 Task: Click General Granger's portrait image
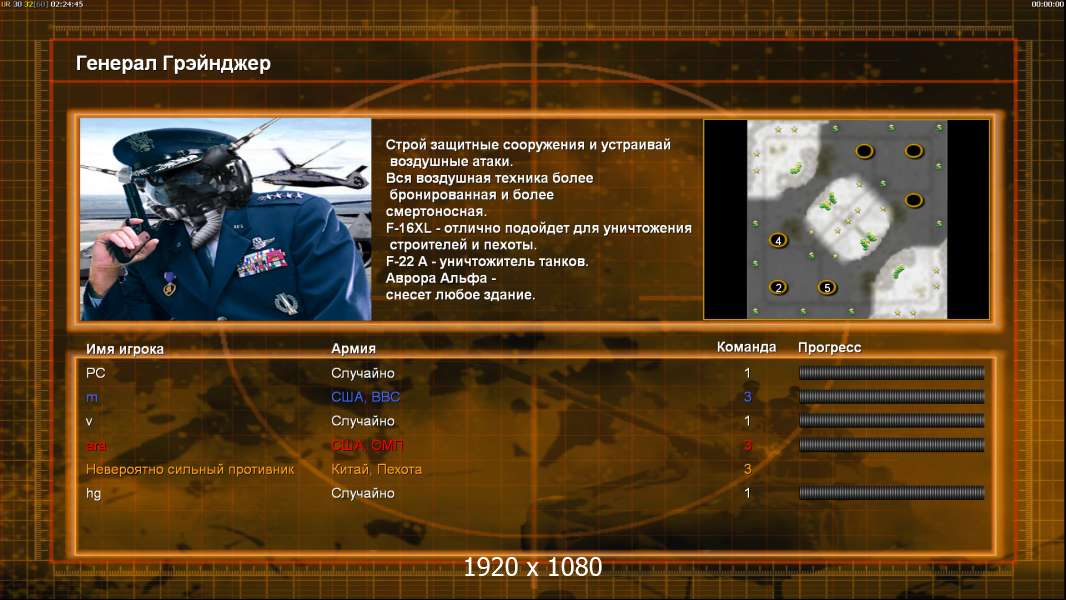(226, 219)
